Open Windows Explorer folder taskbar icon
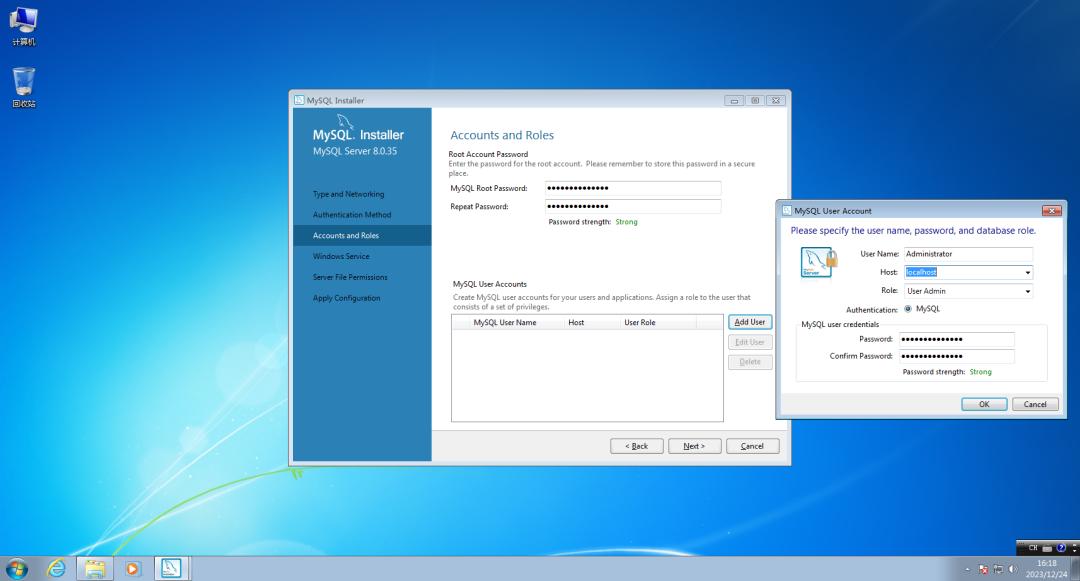 pyautogui.click(x=94, y=569)
